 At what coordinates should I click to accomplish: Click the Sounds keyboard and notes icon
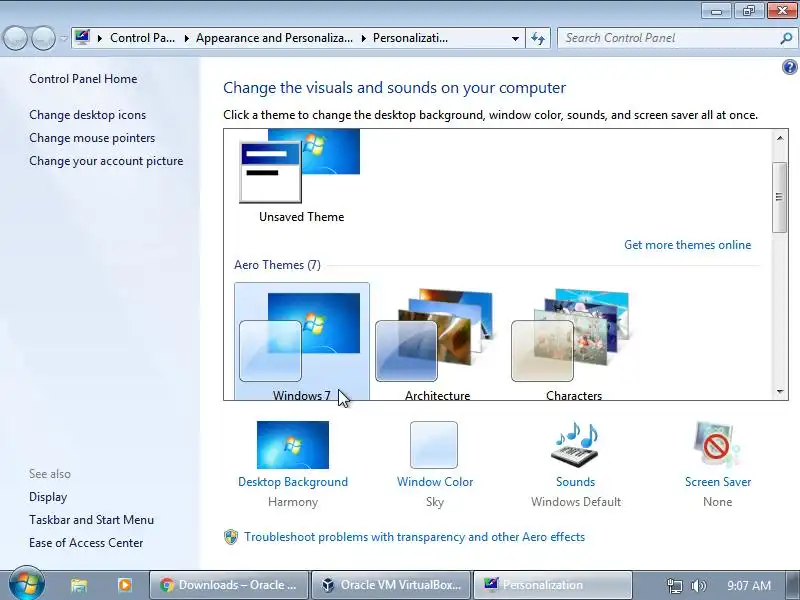click(x=576, y=445)
